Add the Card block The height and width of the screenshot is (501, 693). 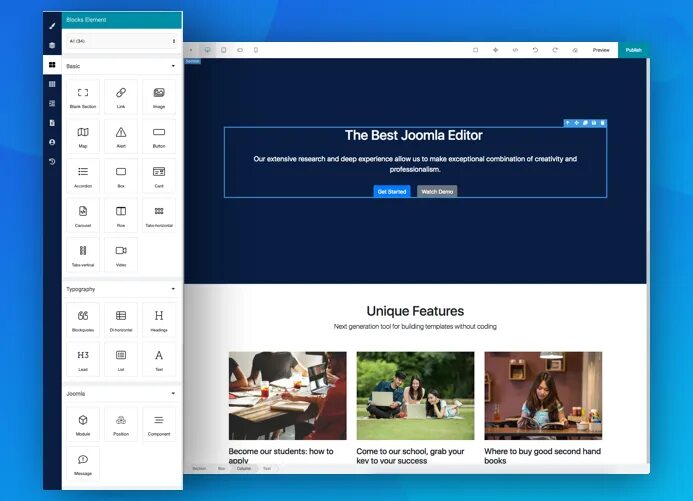pyautogui.click(x=159, y=176)
